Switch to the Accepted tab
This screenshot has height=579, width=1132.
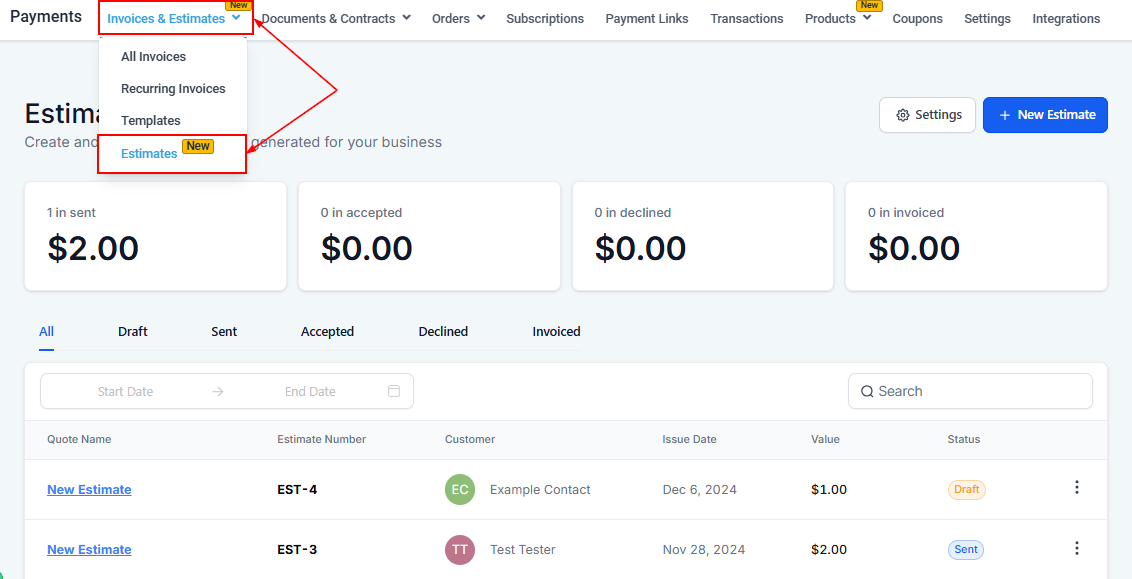(x=327, y=332)
